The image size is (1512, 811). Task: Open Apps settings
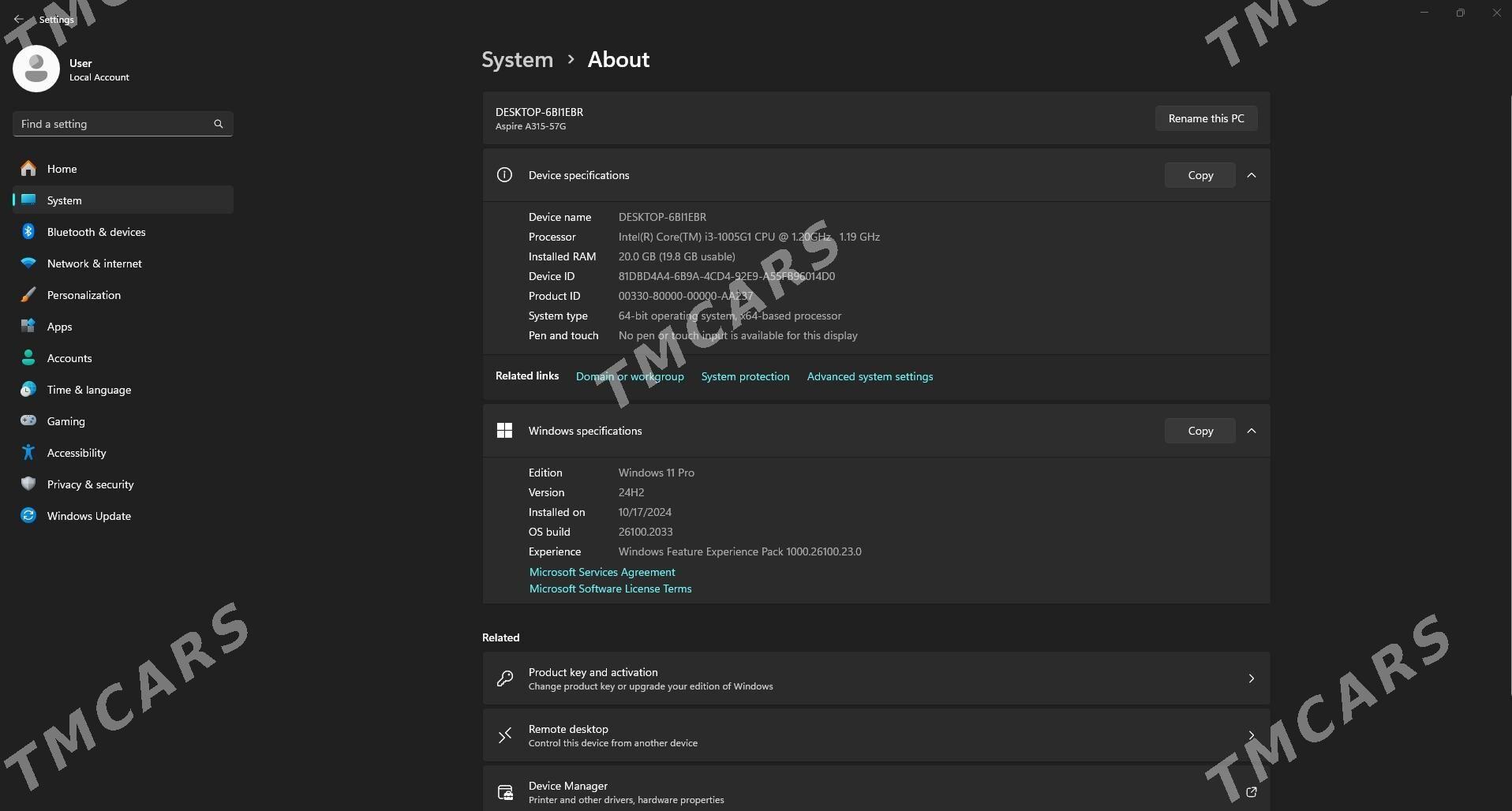click(x=123, y=327)
